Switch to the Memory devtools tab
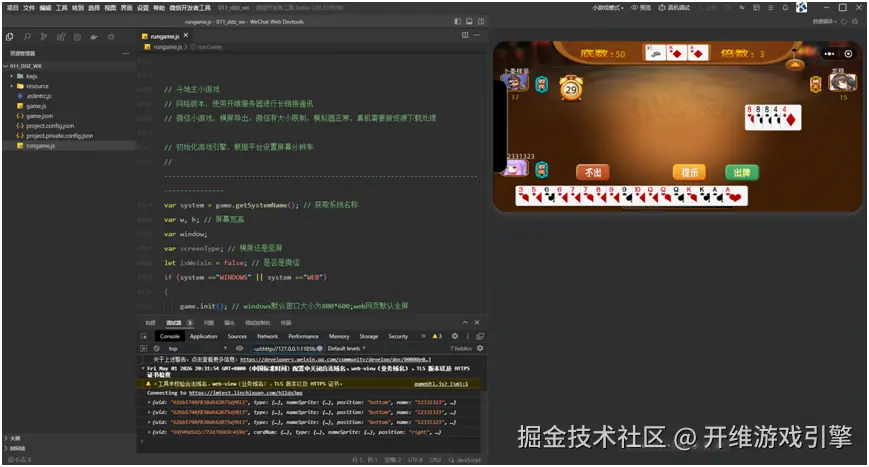The image size is (869, 467). (339, 336)
